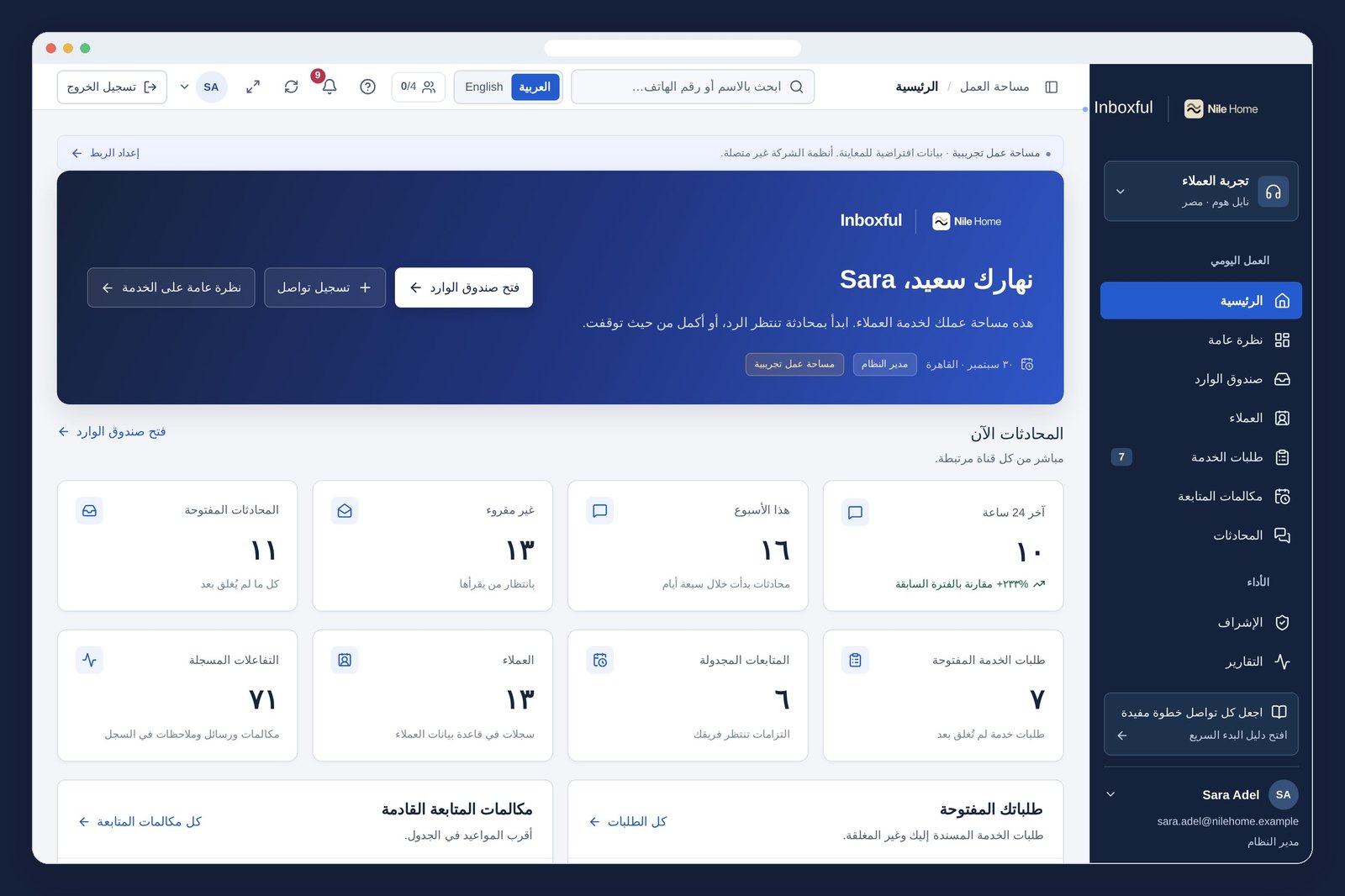The width and height of the screenshot is (1345, 896).
Task: Open user menu chevron beside SA avatar
Action: (x=184, y=87)
